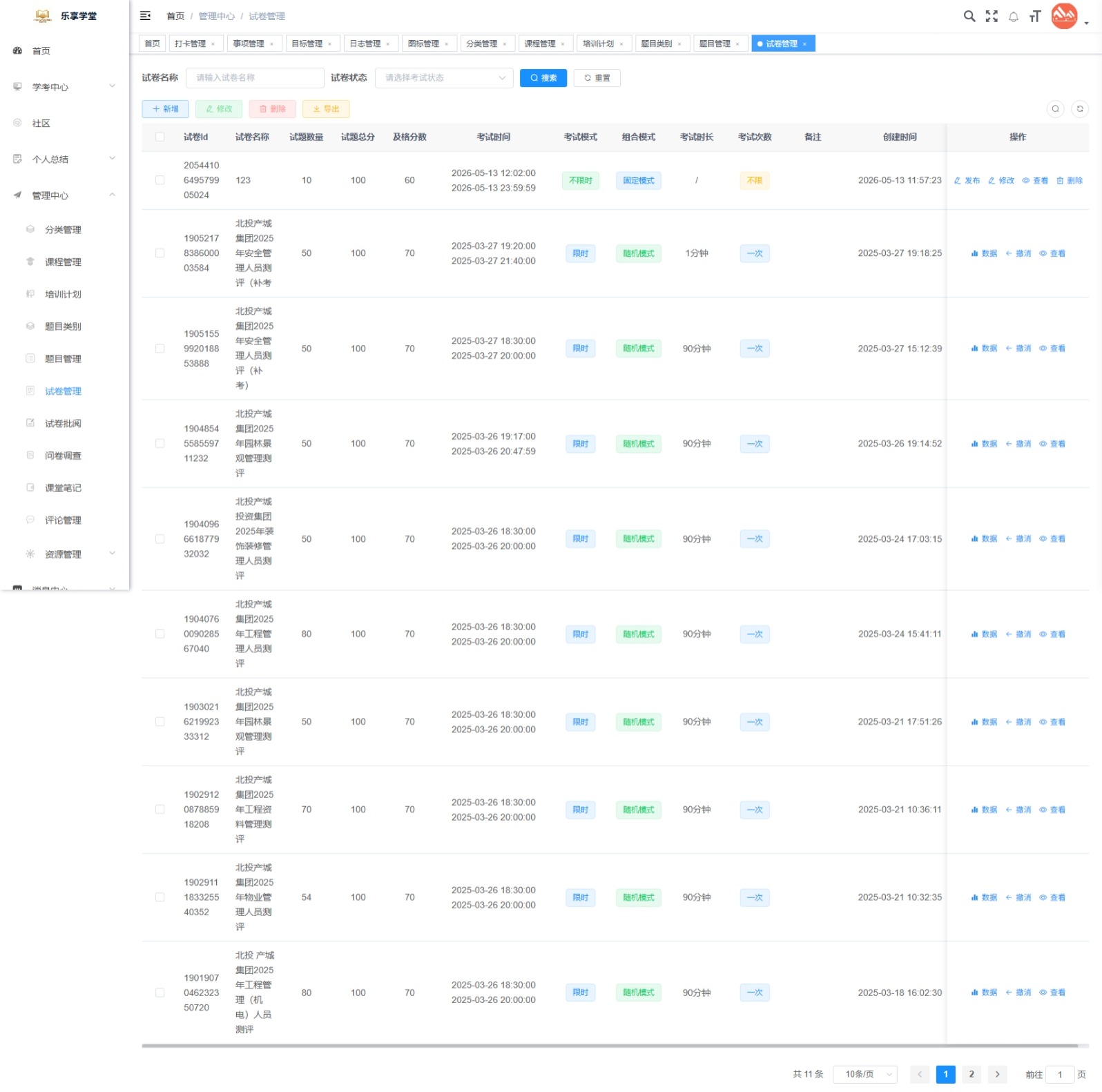The image size is (1102, 1092).
Task: Toggle the select-all checkbox in table header
Action: pyautogui.click(x=159, y=137)
